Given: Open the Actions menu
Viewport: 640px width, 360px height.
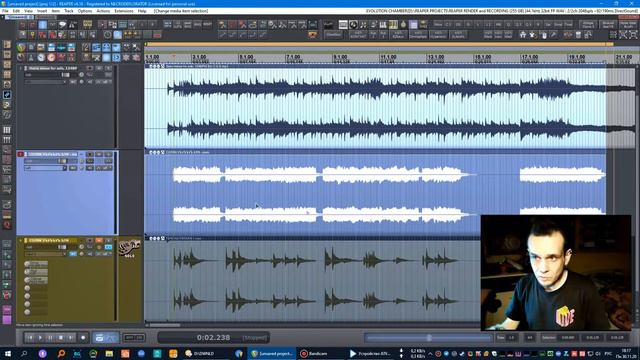Looking at the screenshot, I should pos(103,11).
